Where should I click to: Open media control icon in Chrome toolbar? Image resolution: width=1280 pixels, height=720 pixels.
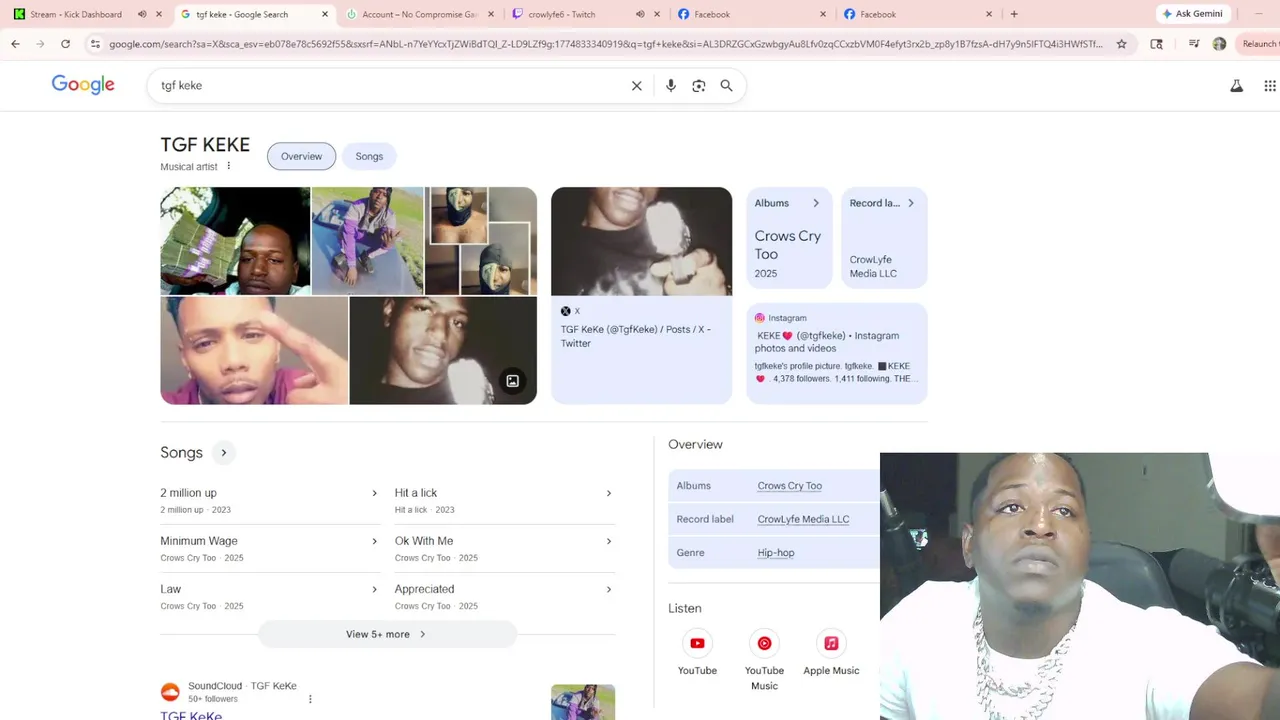coord(1193,44)
